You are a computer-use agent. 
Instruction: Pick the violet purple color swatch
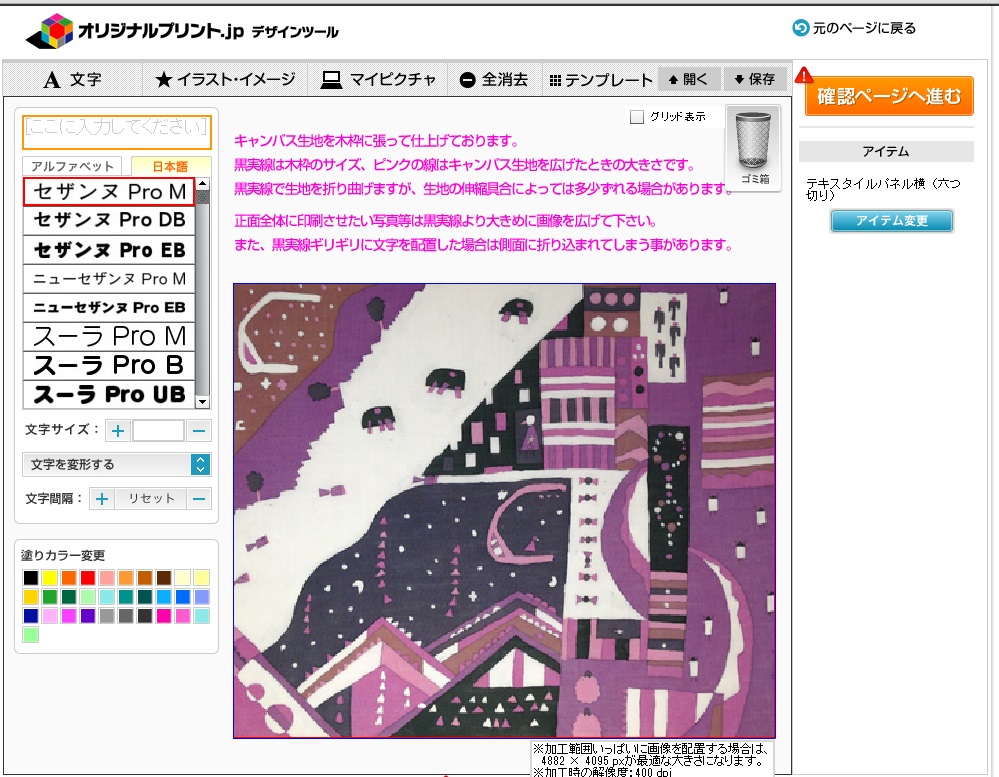click(x=88, y=616)
